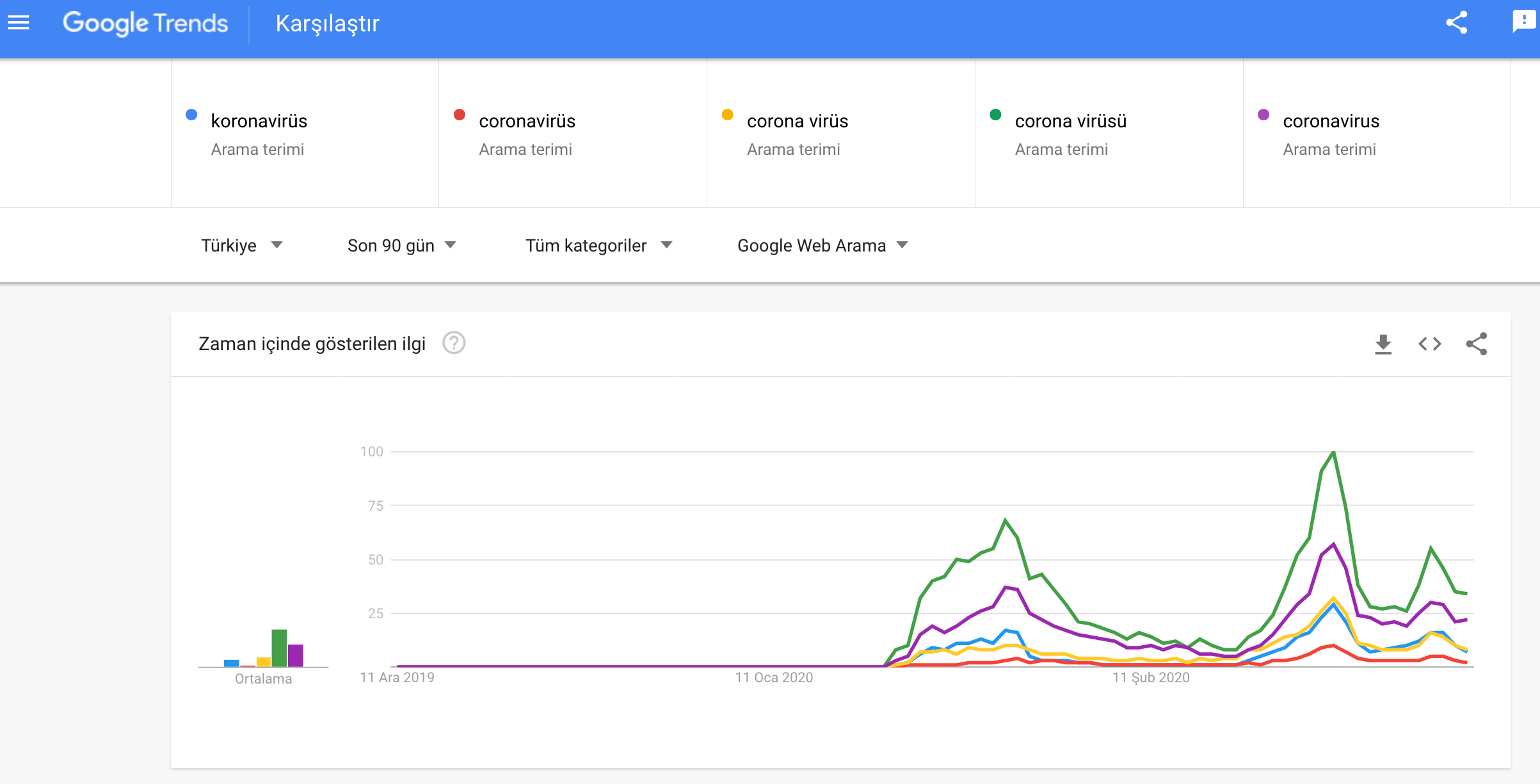Click the Karşılaştır page title
The width and height of the screenshot is (1540, 784).
pos(327,24)
